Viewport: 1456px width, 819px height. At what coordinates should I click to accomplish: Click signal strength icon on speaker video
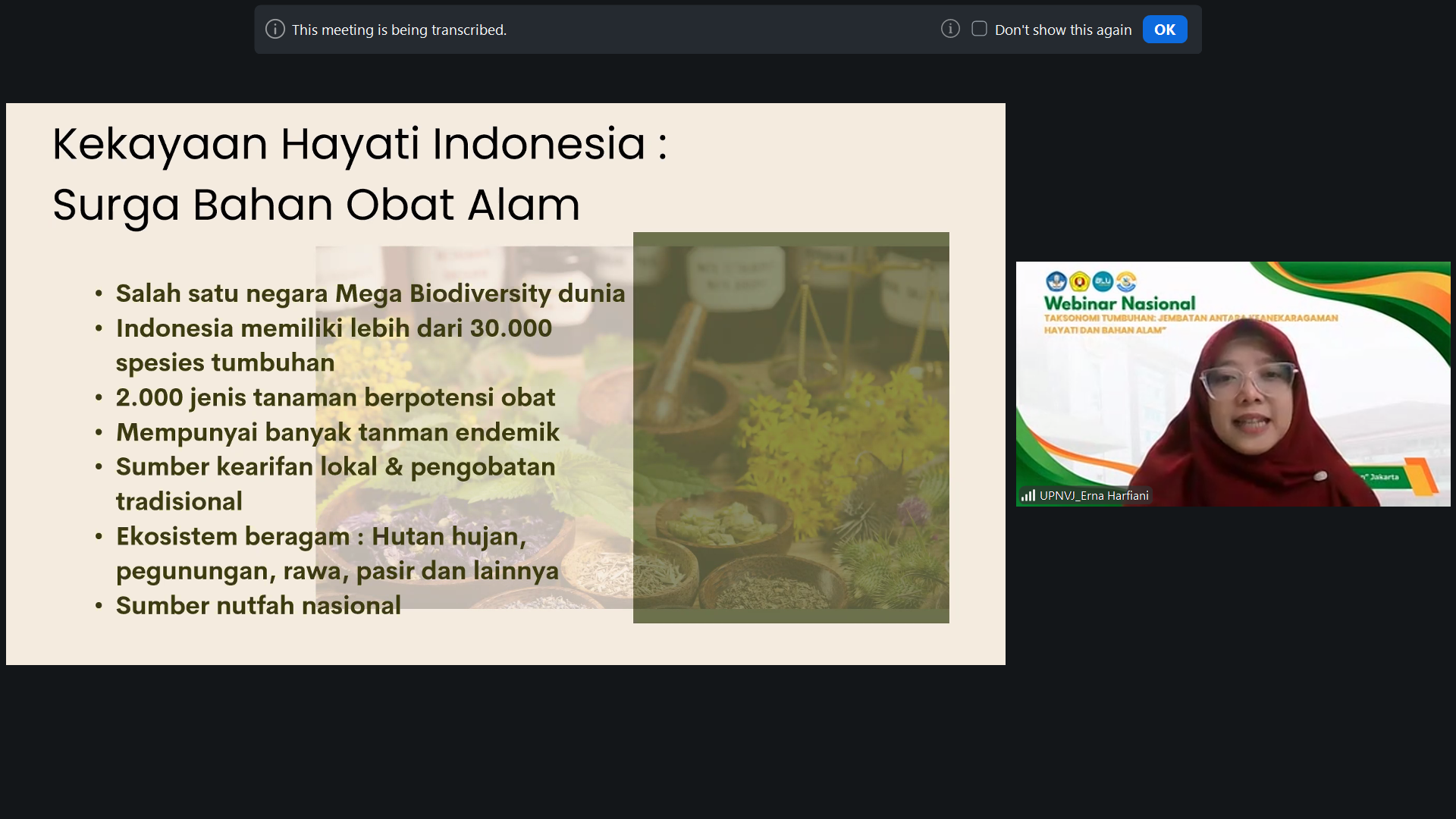point(1028,495)
